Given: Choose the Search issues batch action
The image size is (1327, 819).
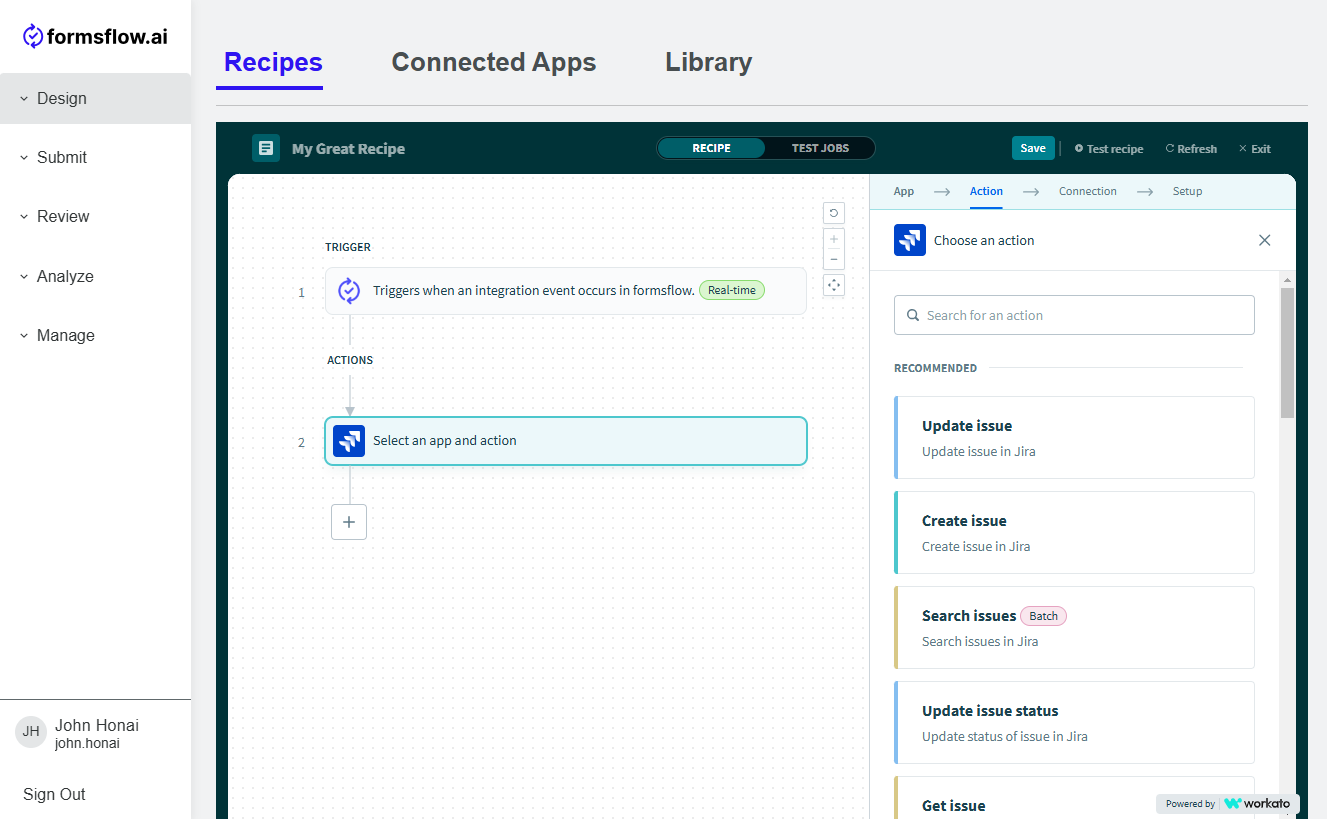Looking at the screenshot, I should (x=1074, y=628).
